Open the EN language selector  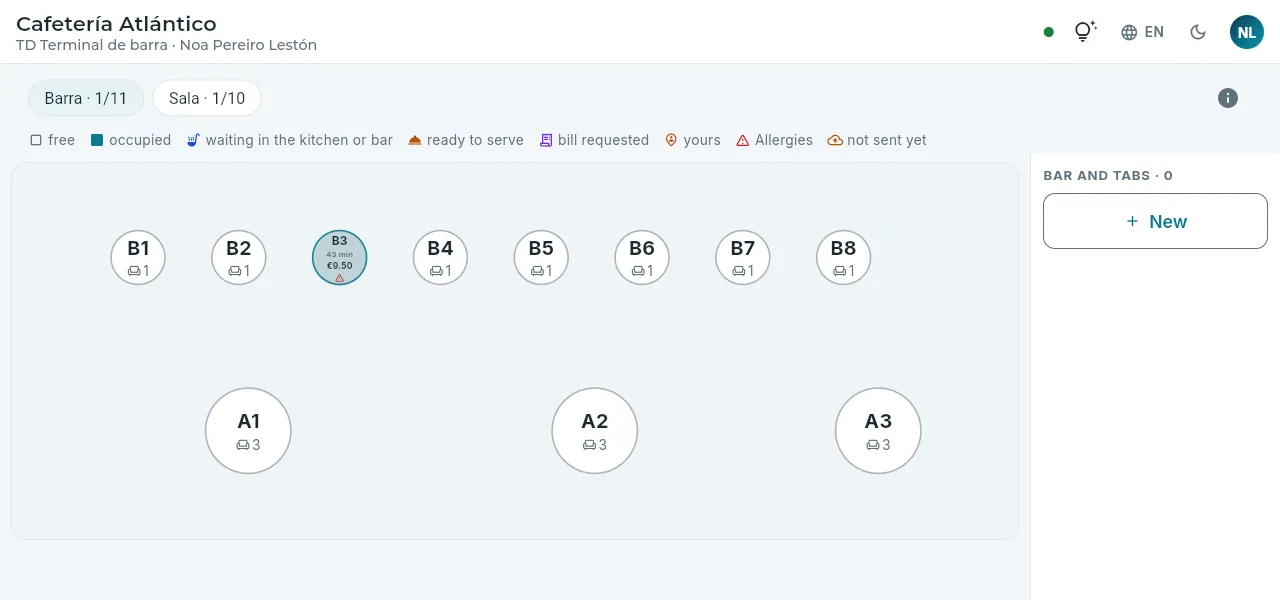click(x=1142, y=32)
